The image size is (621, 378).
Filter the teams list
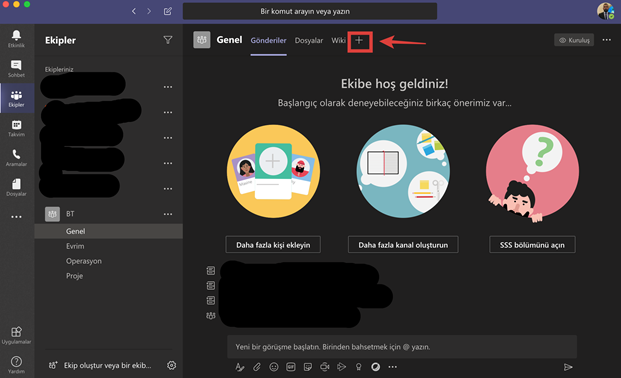tap(168, 40)
